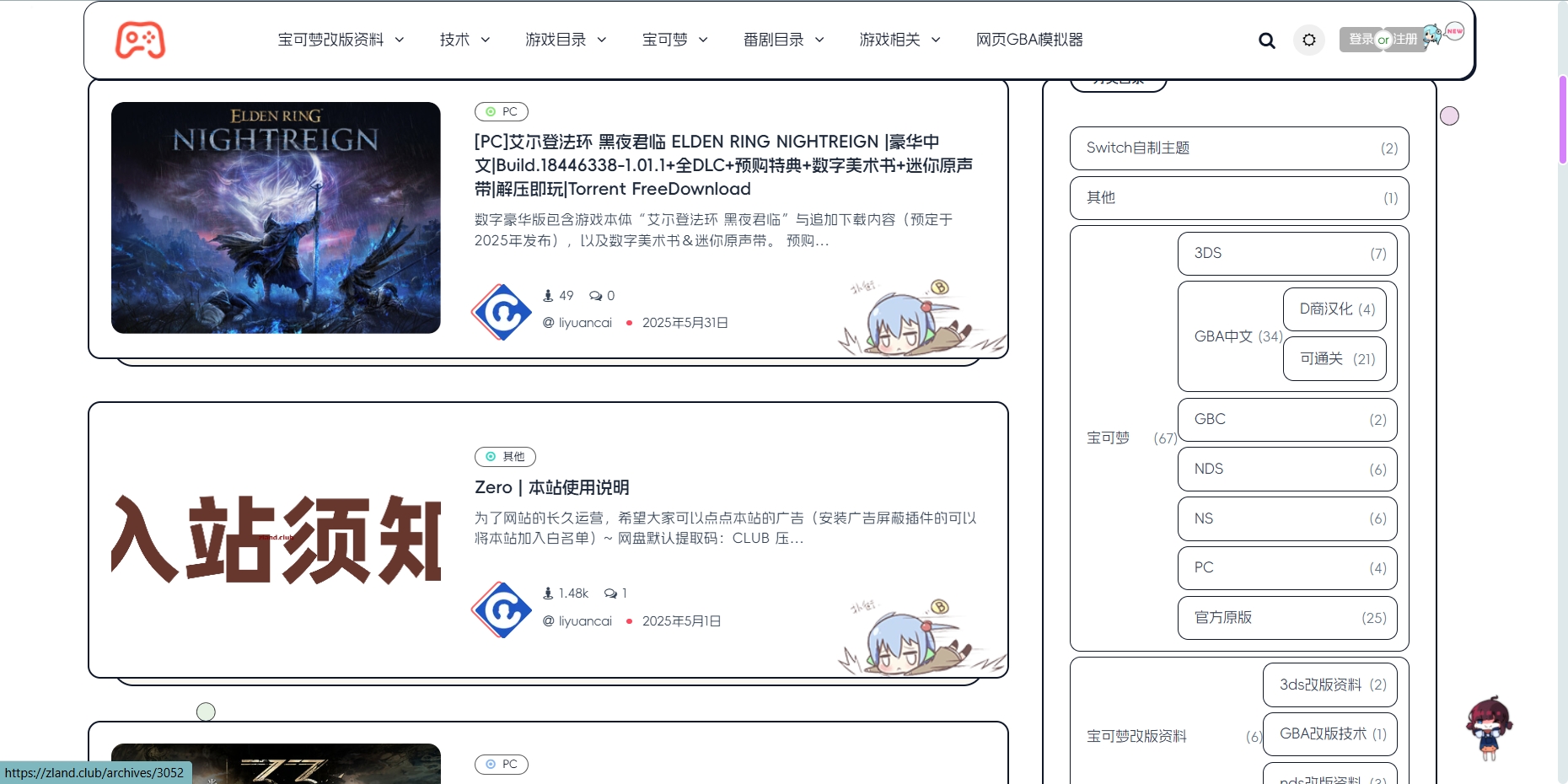The image size is (1568, 784).
Task: Select the D商汉化 subcategory
Action: [1334, 309]
